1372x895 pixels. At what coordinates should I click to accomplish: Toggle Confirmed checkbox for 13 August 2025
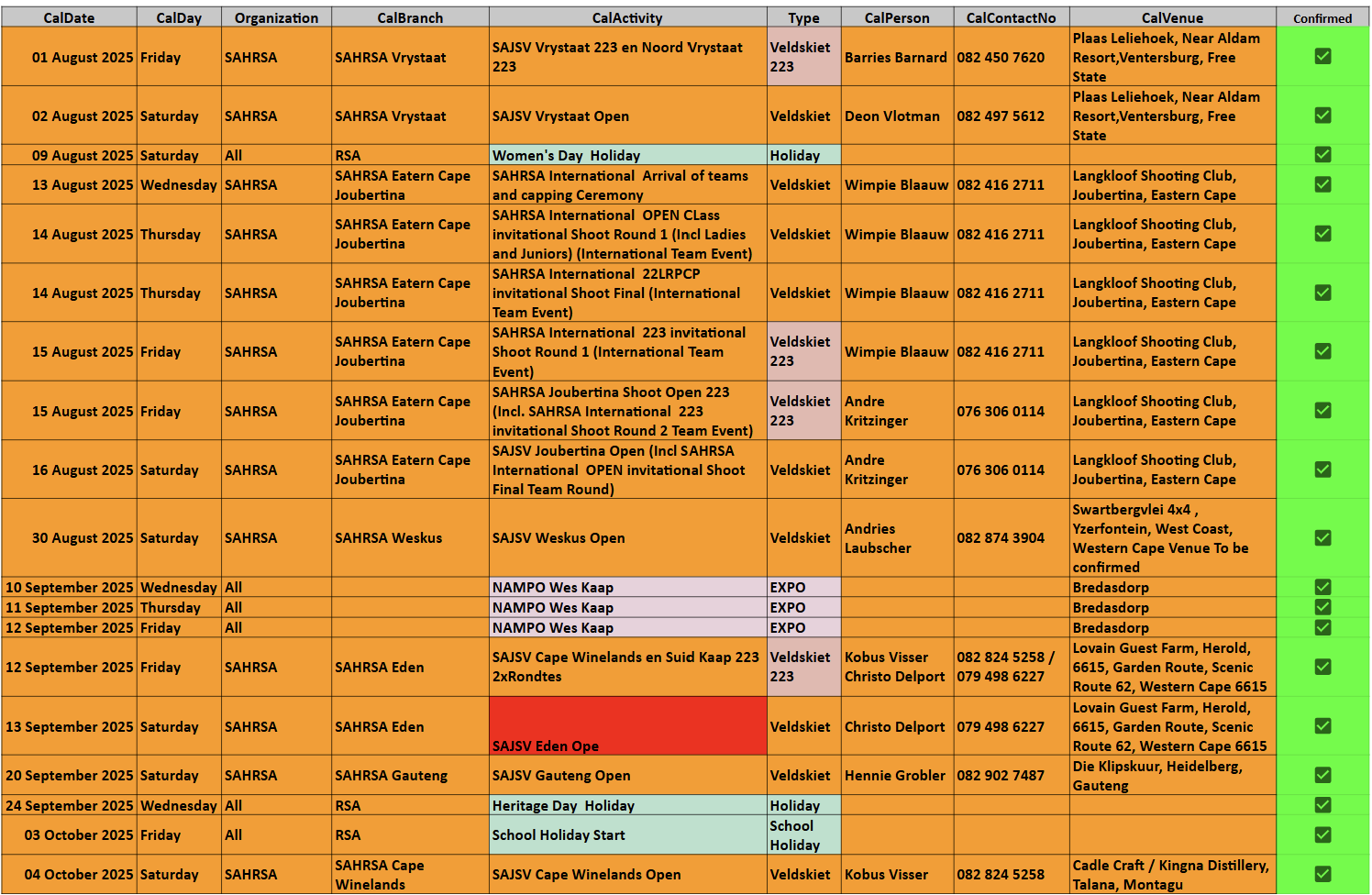click(x=1322, y=184)
